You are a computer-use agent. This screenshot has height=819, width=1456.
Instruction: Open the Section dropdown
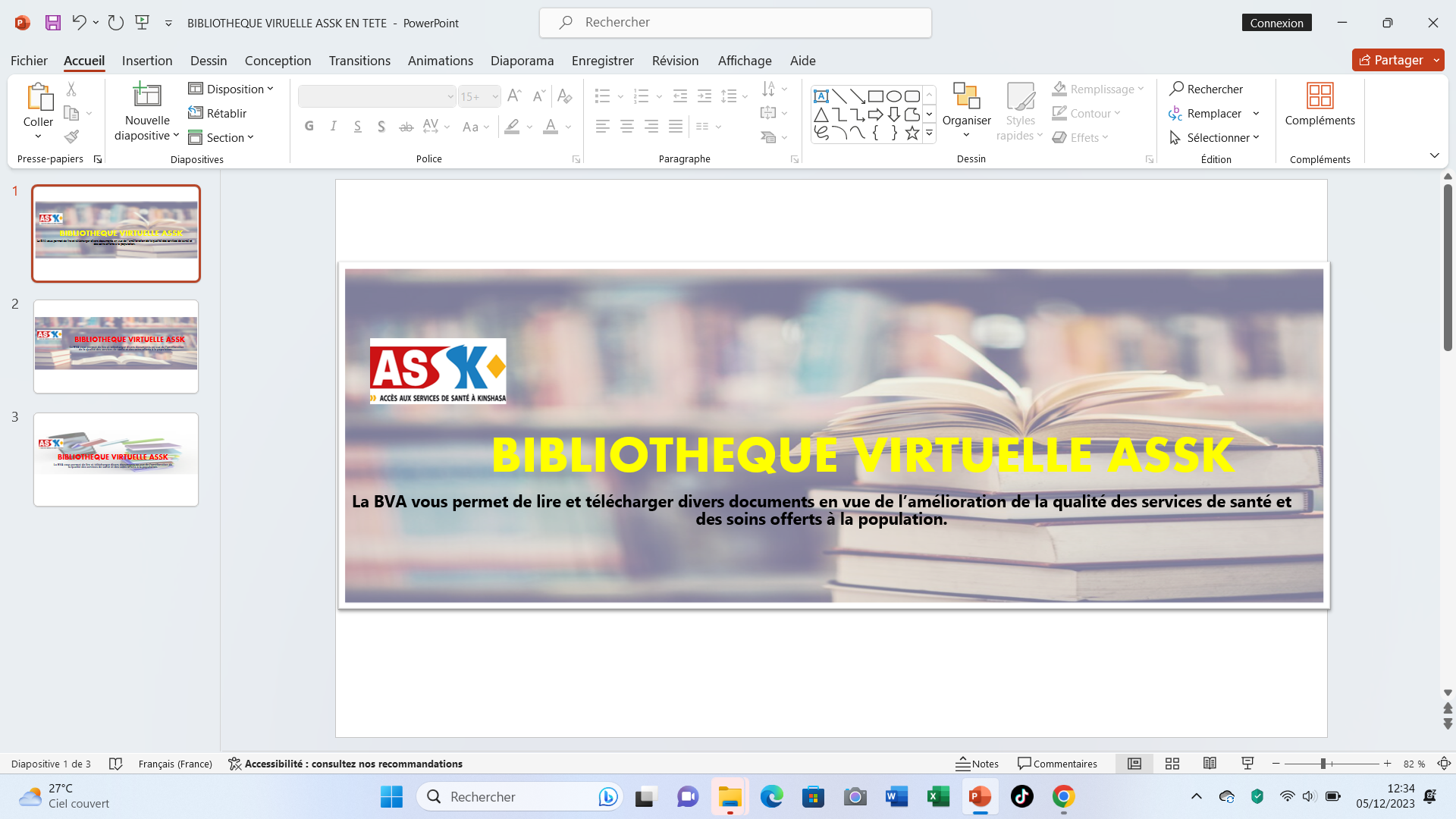click(x=221, y=137)
